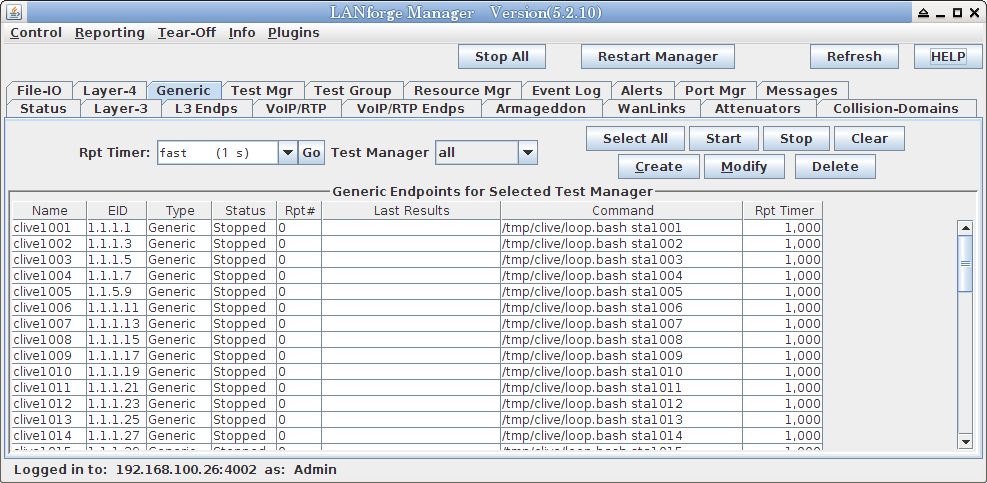Click the Start button
Image resolution: width=987 pixels, height=483 pixels.
[x=723, y=139]
